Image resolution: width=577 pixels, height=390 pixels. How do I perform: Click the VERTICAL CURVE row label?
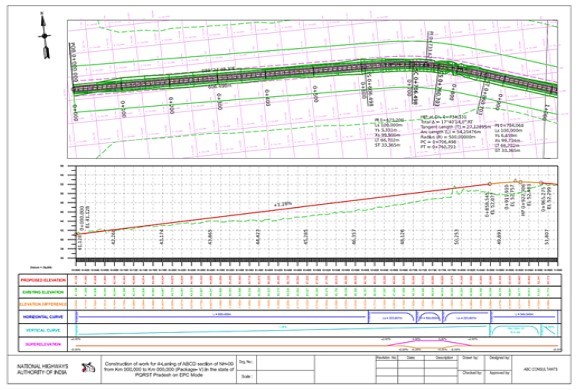pyautogui.click(x=43, y=330)
